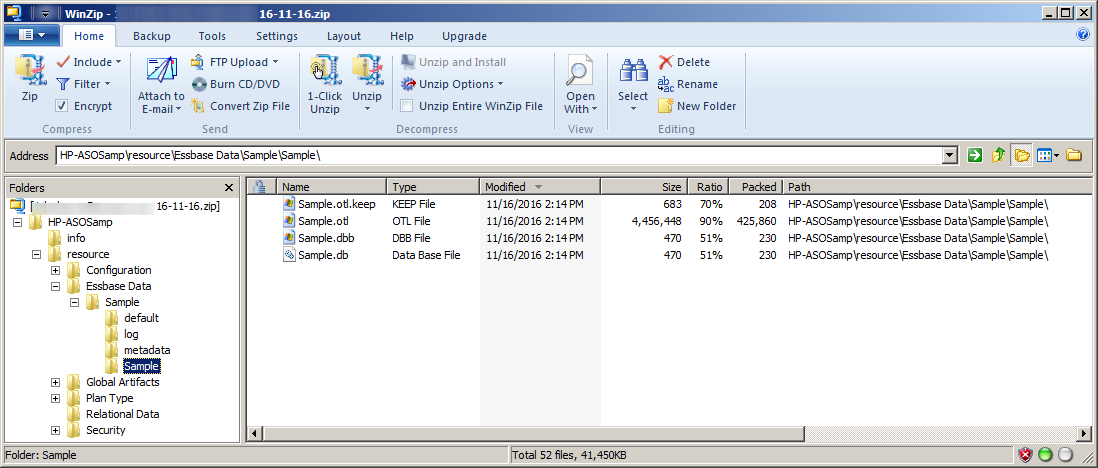Select the info folder in tree

coord(76,238)
